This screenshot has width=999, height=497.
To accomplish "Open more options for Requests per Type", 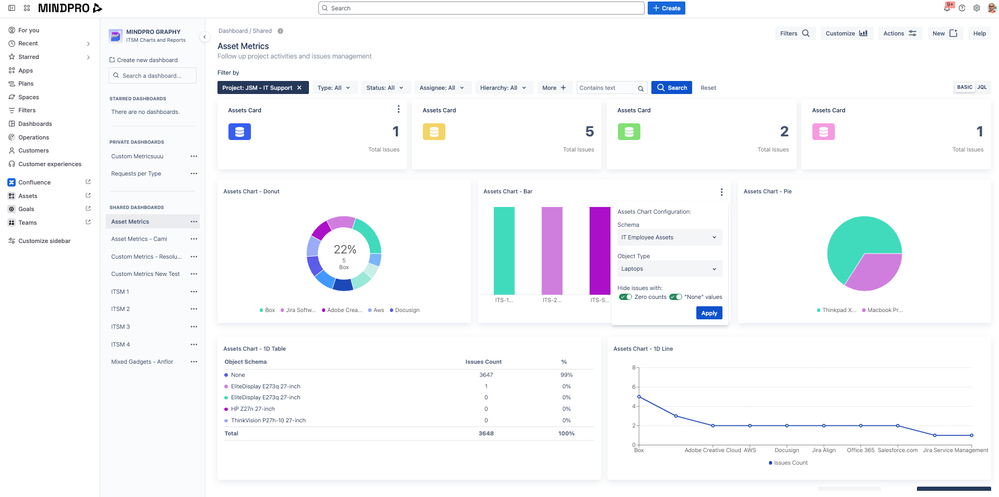I will click(194, 173).
